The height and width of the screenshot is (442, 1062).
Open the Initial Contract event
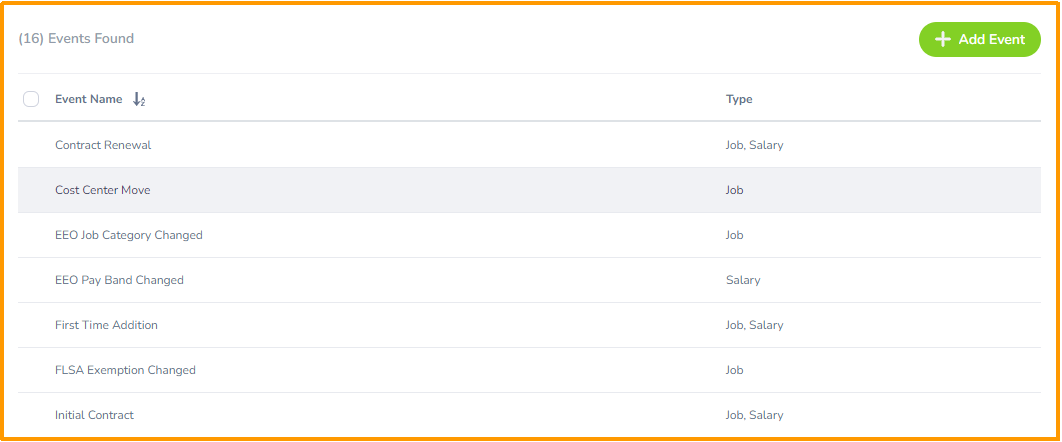point(94,415)
